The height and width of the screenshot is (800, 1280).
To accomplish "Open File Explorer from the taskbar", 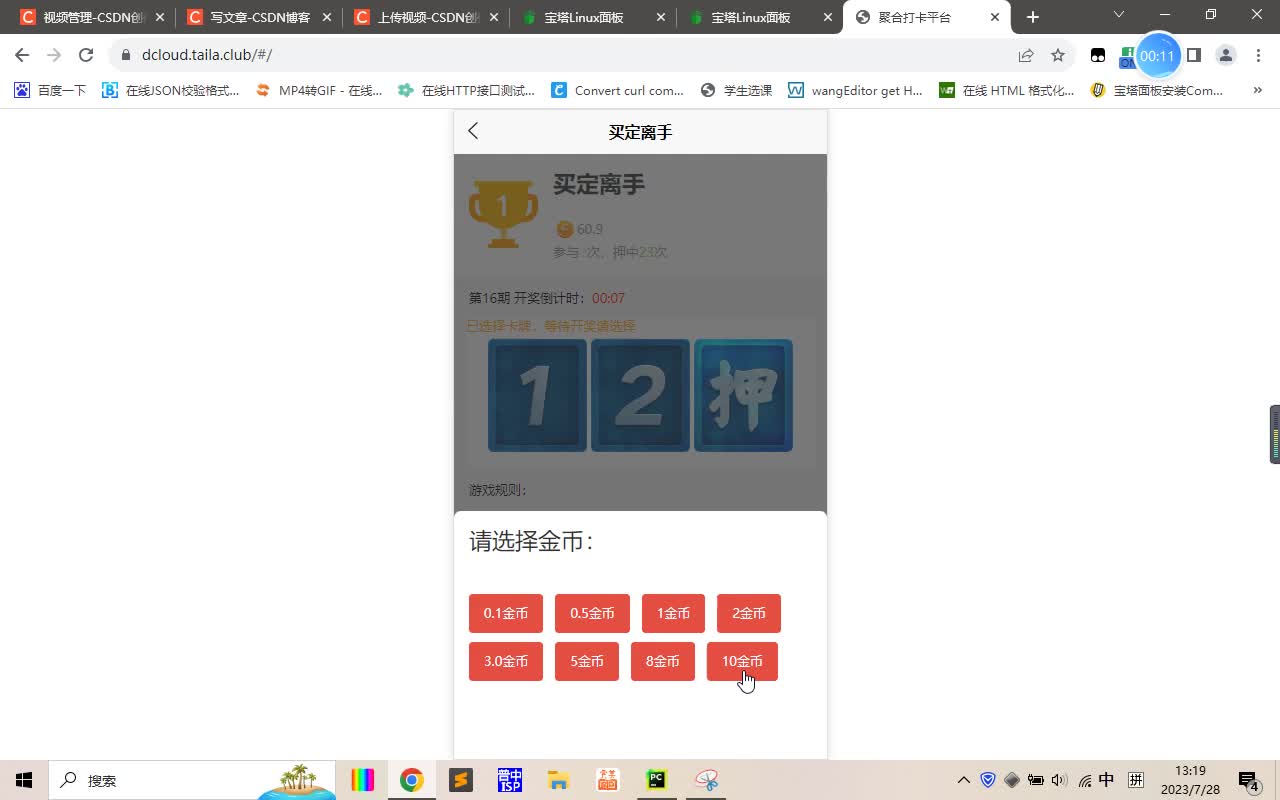I will (x=558, y=780).
